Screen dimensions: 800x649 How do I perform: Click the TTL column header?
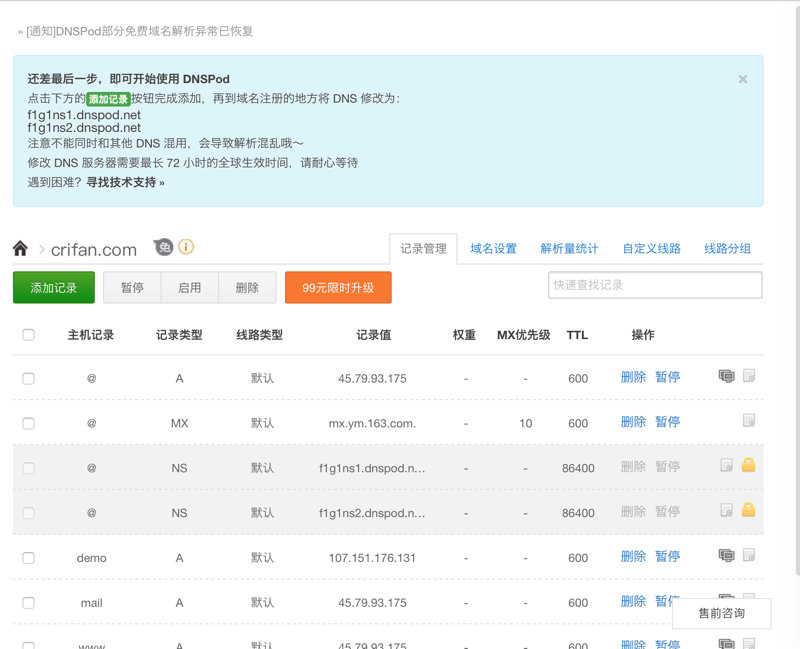point(577,335)
